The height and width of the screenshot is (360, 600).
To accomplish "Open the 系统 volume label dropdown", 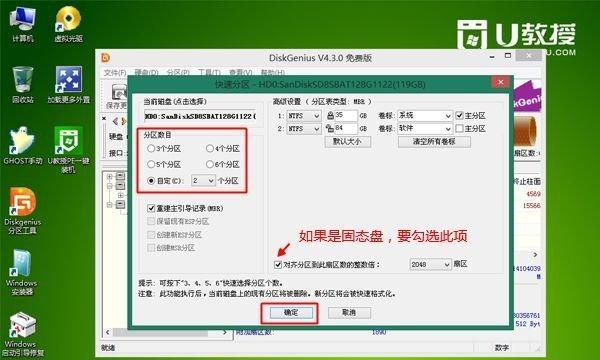I will 425,116.
